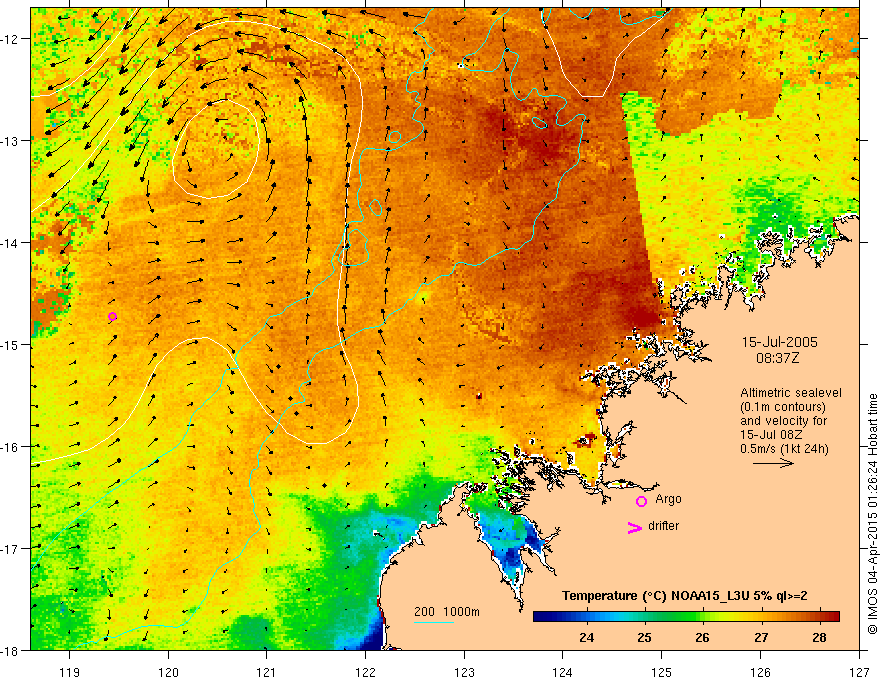This screenshot has height=680, width=880.
Task: Click the dark red end of the color bar
Action: click(x=835, y=617)
